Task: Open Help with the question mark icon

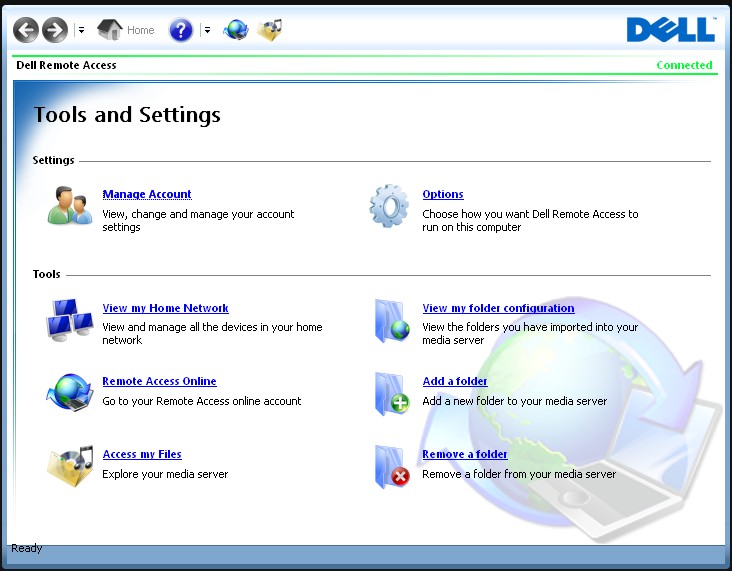Action: point(181,30)
